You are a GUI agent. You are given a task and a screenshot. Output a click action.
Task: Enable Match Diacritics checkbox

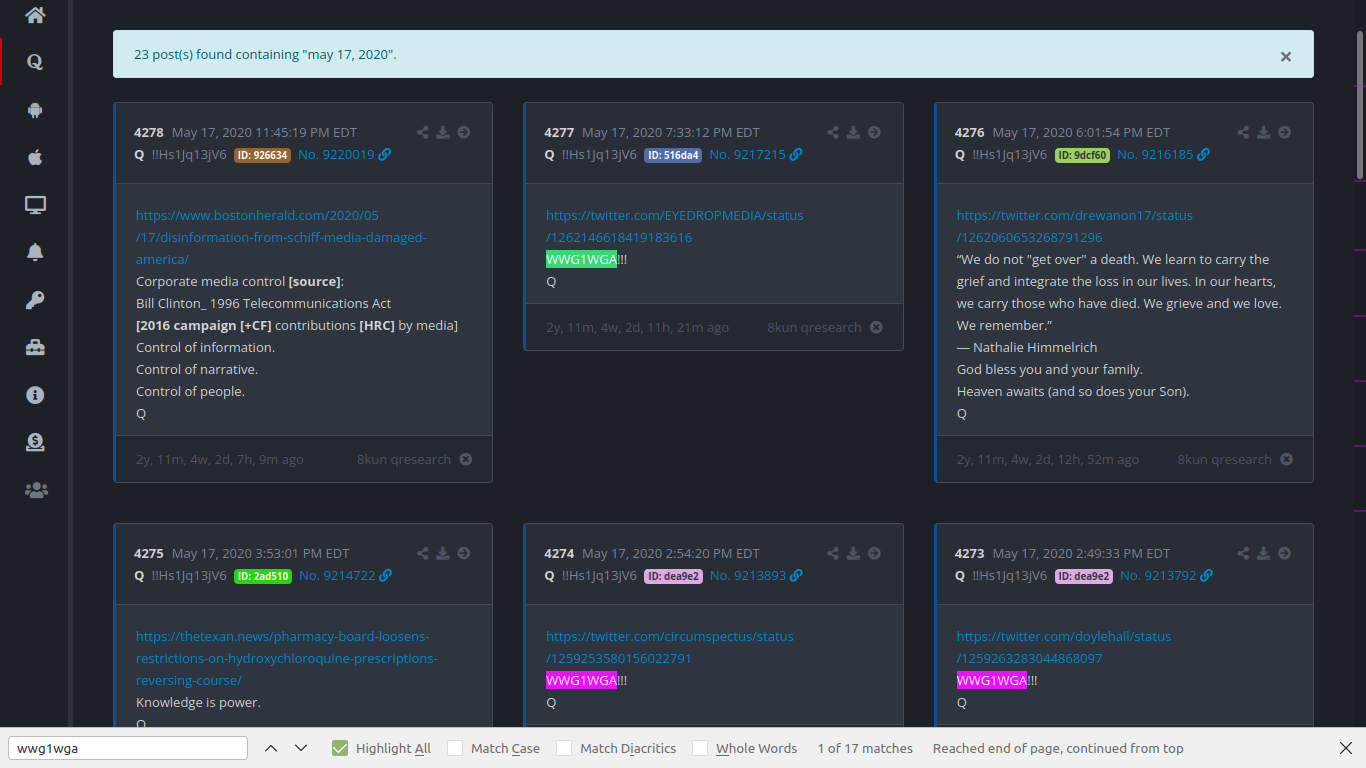point(564,748)
